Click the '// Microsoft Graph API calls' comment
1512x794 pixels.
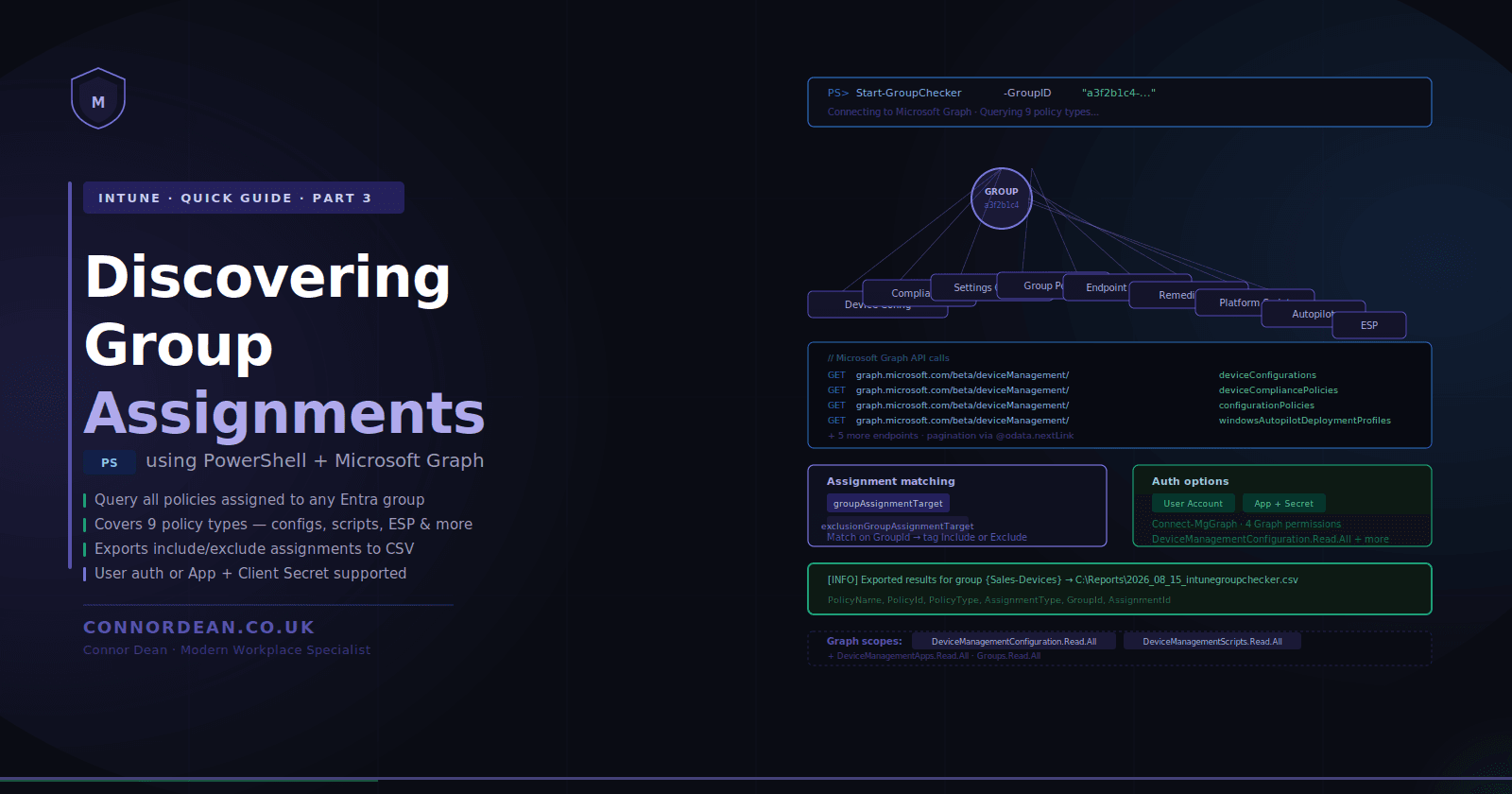coord(888,358)
